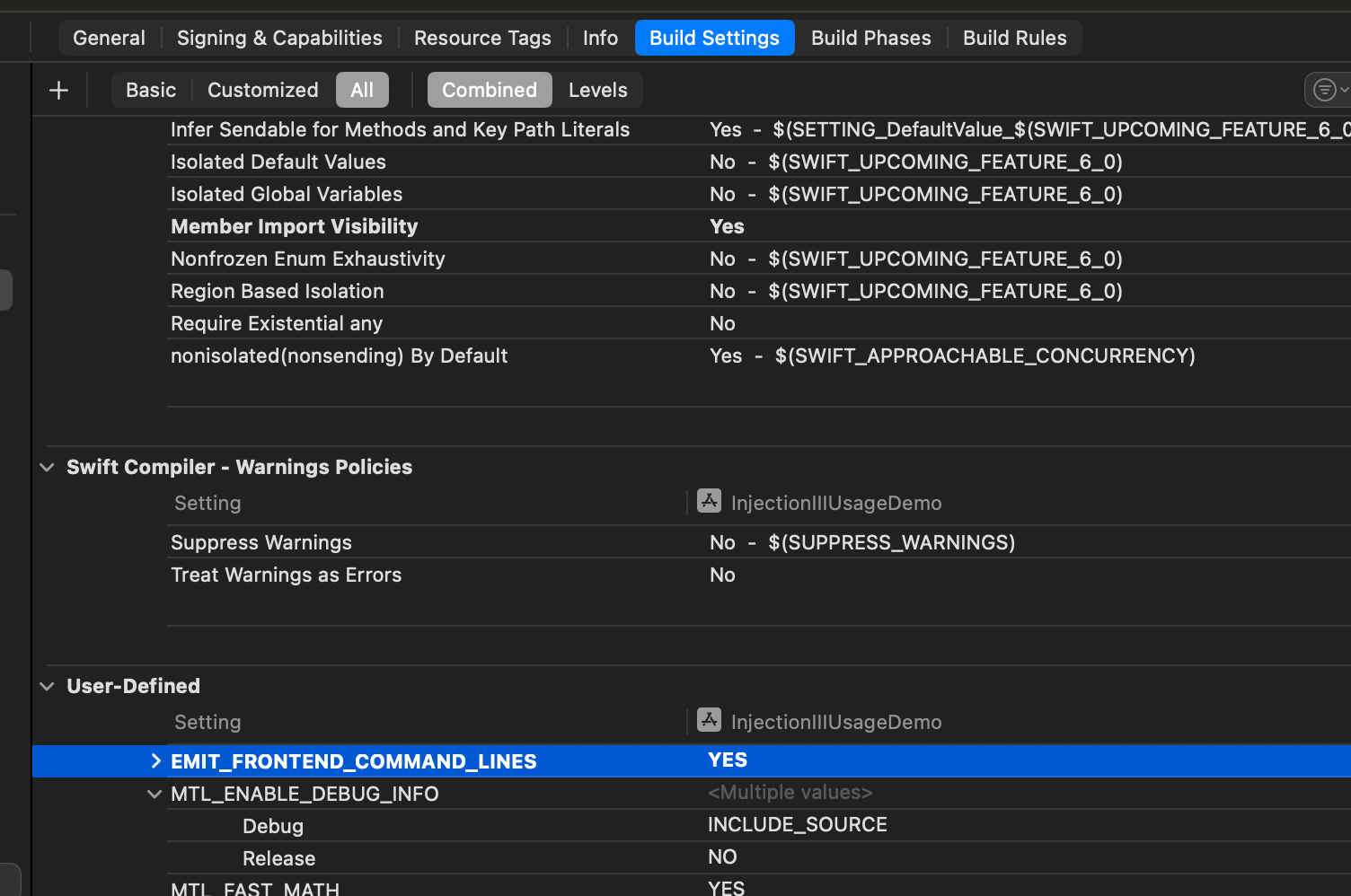Switch to Basic settings filter

(151, 90)
